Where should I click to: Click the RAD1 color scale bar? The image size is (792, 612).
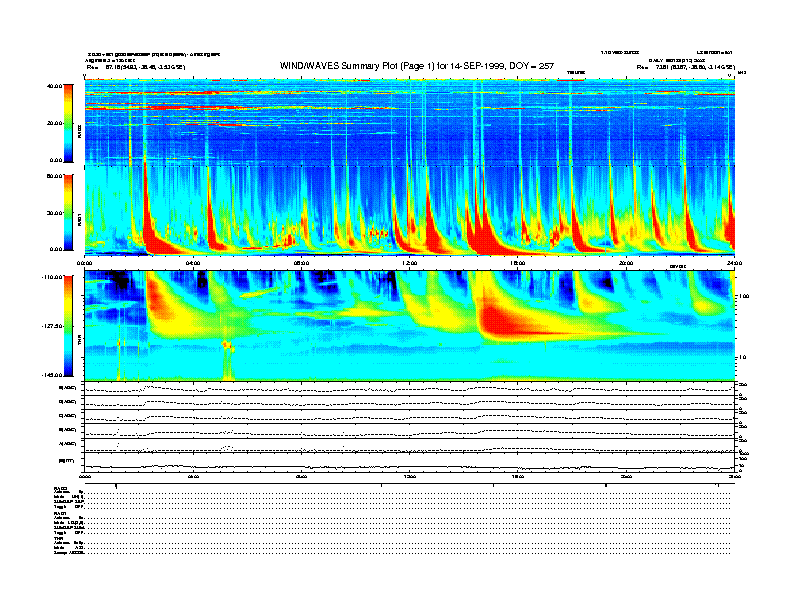click(x=68, y=212)
